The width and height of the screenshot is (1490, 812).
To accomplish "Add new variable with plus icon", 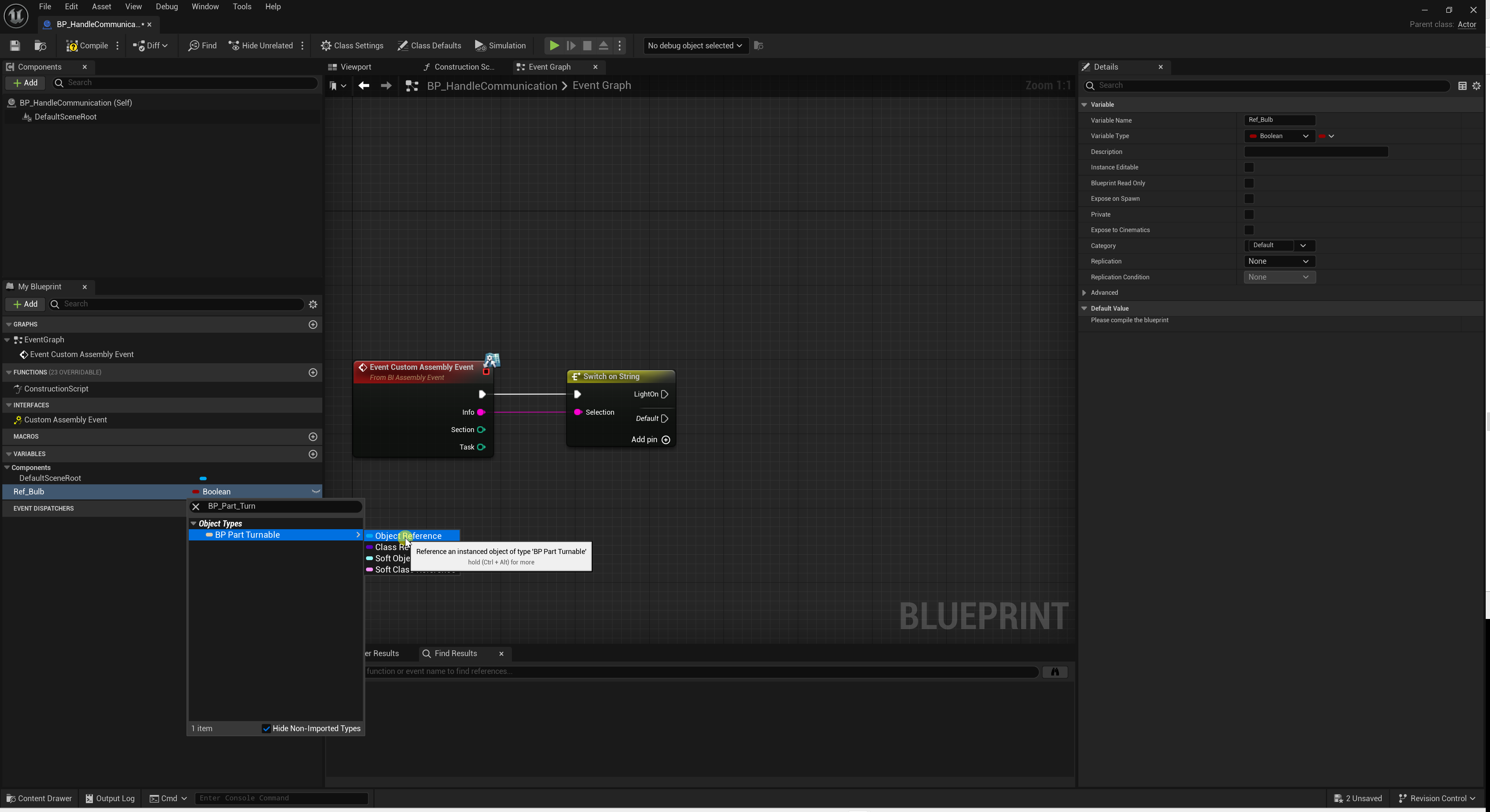I will click(313, 454).
